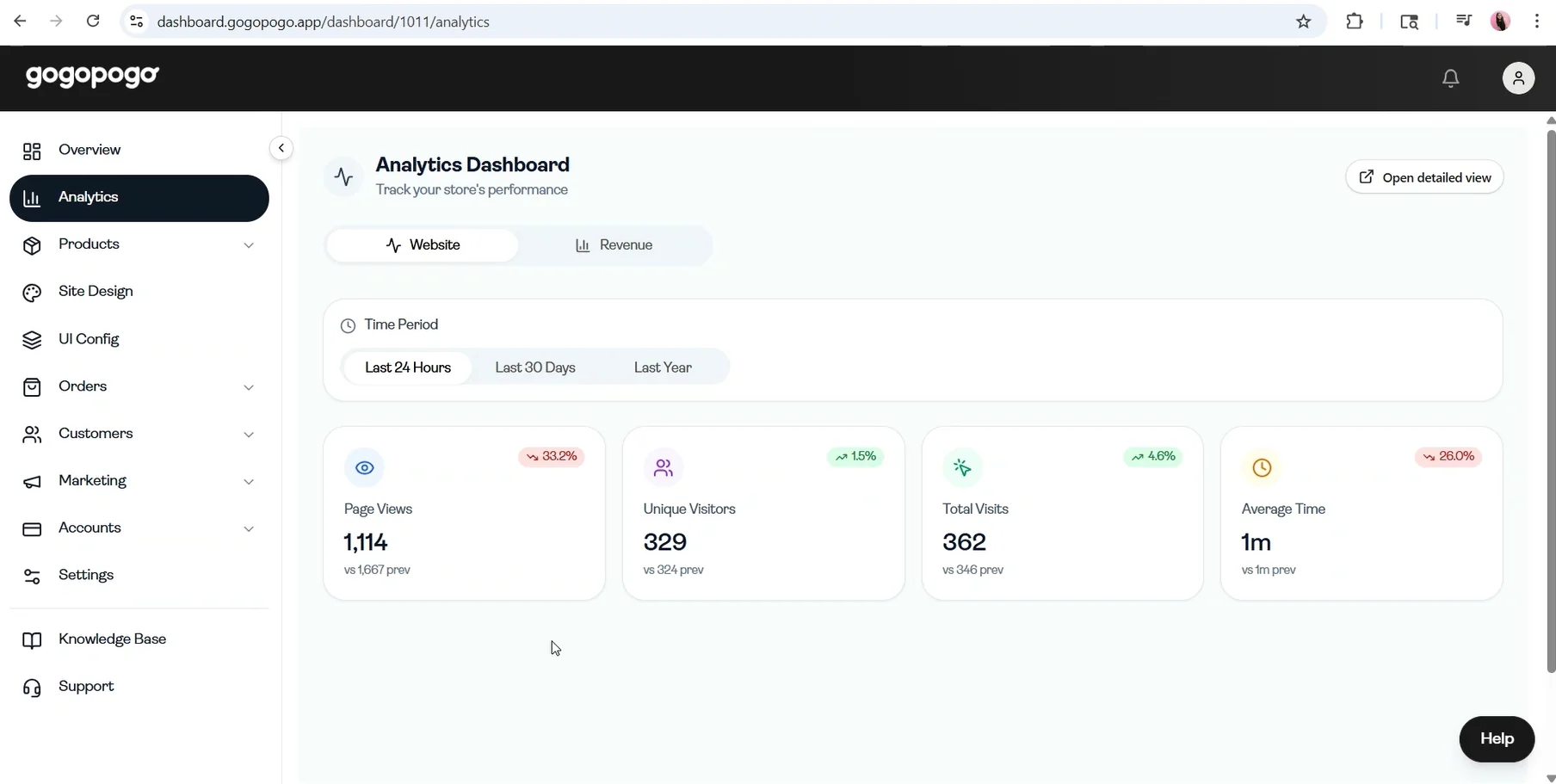This screenshot has height=784, width=1556.
Task: Open the Knowledge Base link
Action: coord(139,639)
